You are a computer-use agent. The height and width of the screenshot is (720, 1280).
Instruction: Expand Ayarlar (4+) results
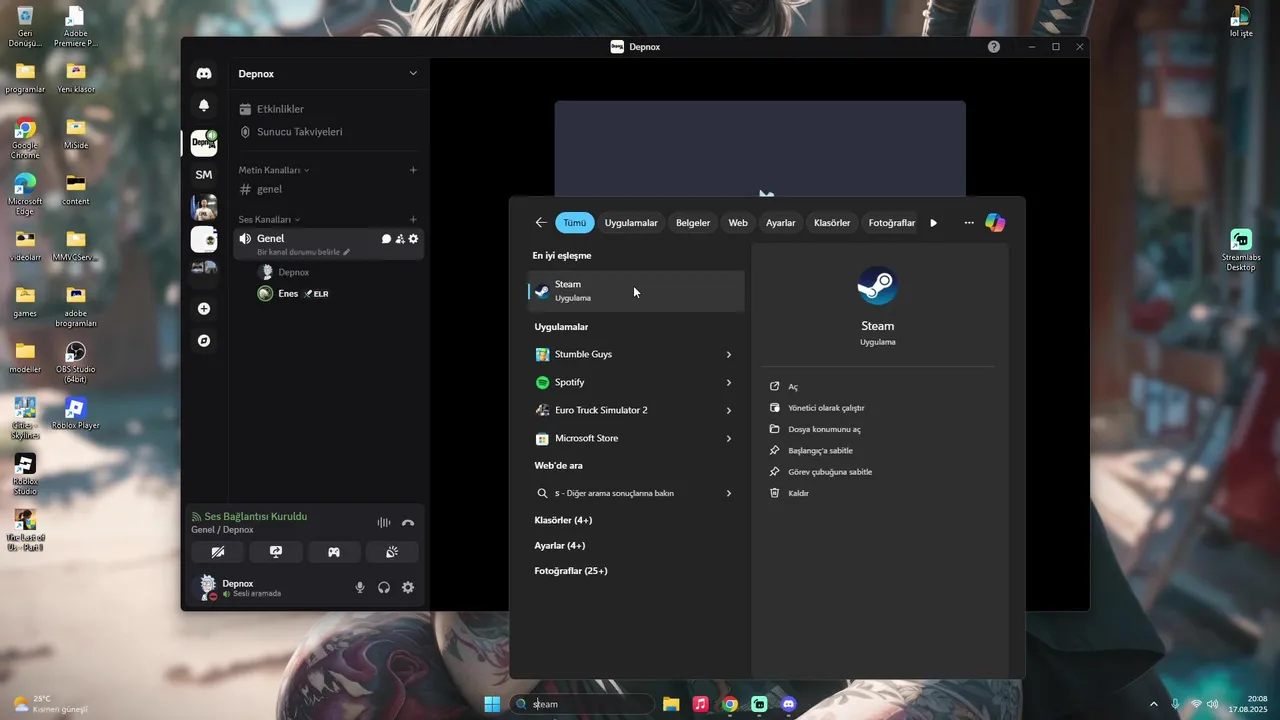coord(560,546)
